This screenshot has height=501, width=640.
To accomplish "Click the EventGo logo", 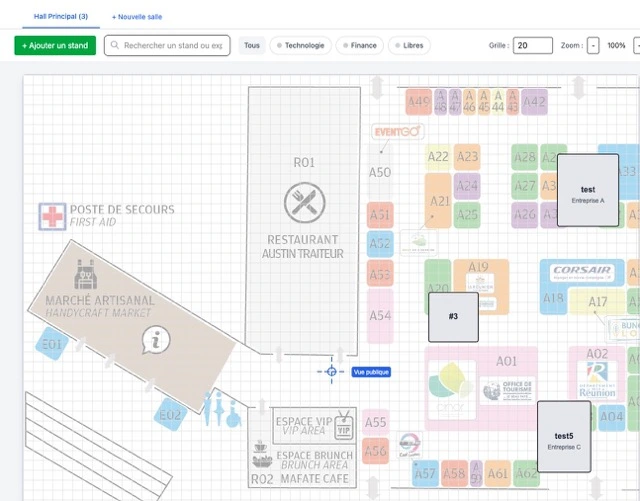I will click(398, 132).
